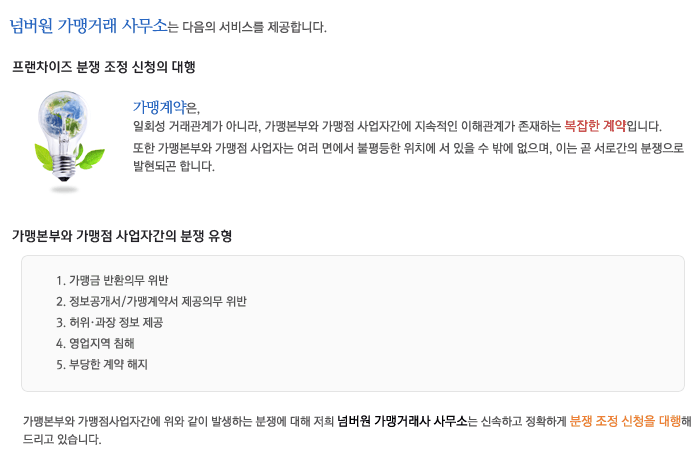Click the blue 넘버원 가맹거래 사무소 title

coord(88,26)
